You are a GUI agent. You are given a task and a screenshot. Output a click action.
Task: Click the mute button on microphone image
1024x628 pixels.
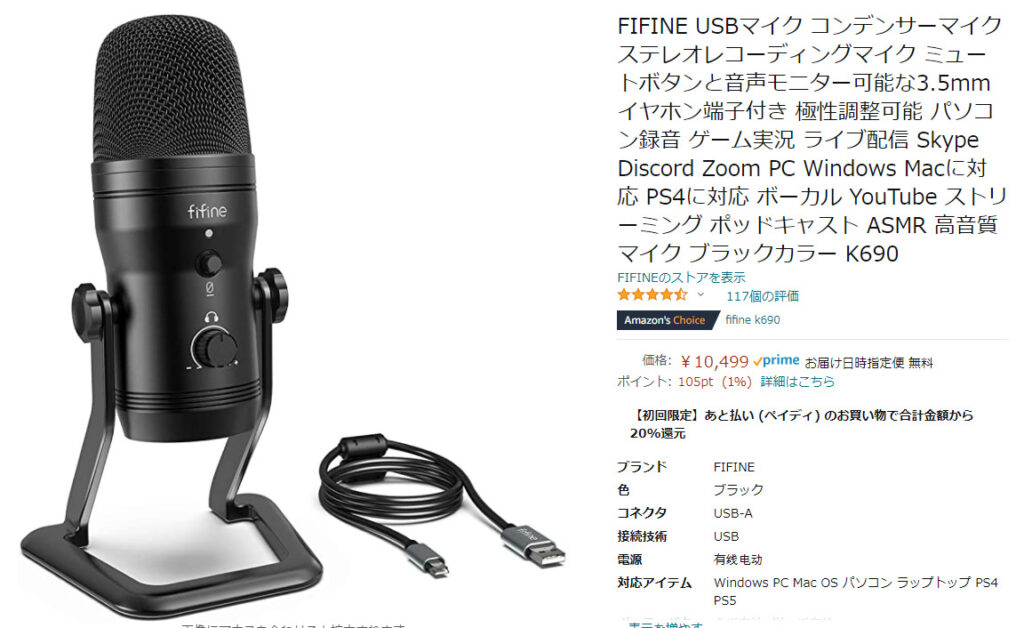[x=209, y=263]
